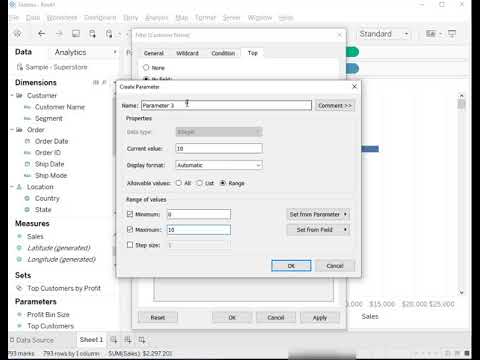The width and height of the screenshot is (480, 360).
Task: Click the search icon beside Dimensions
Action: [104, 82]
